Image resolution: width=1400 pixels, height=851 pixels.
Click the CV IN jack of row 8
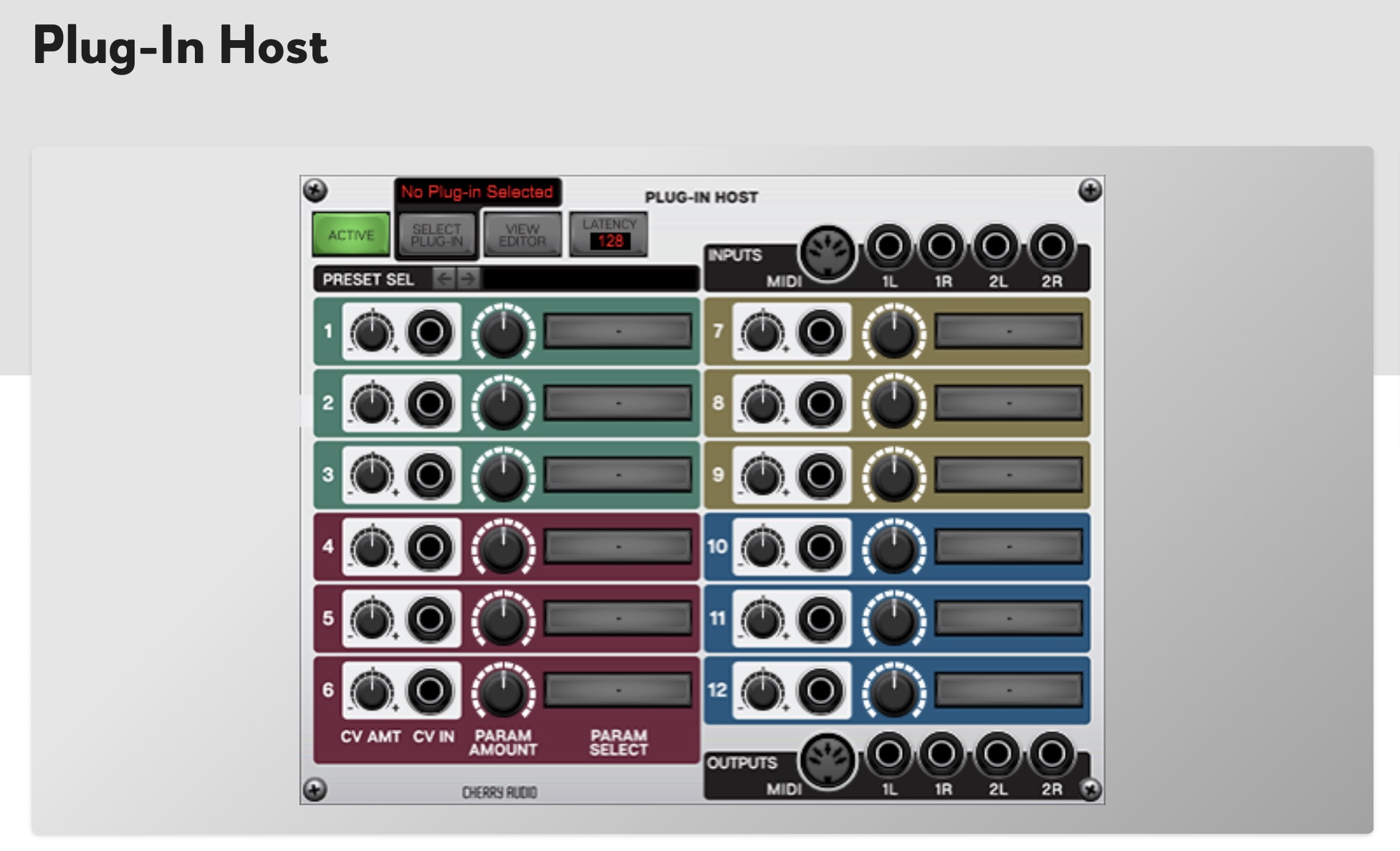[x=820, y=403]
